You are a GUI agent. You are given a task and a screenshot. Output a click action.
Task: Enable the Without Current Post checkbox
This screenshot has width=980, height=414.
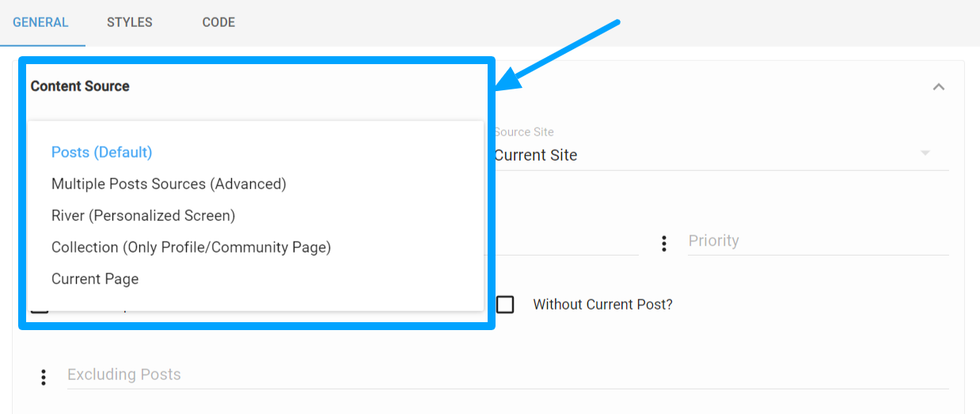point(506,304)
